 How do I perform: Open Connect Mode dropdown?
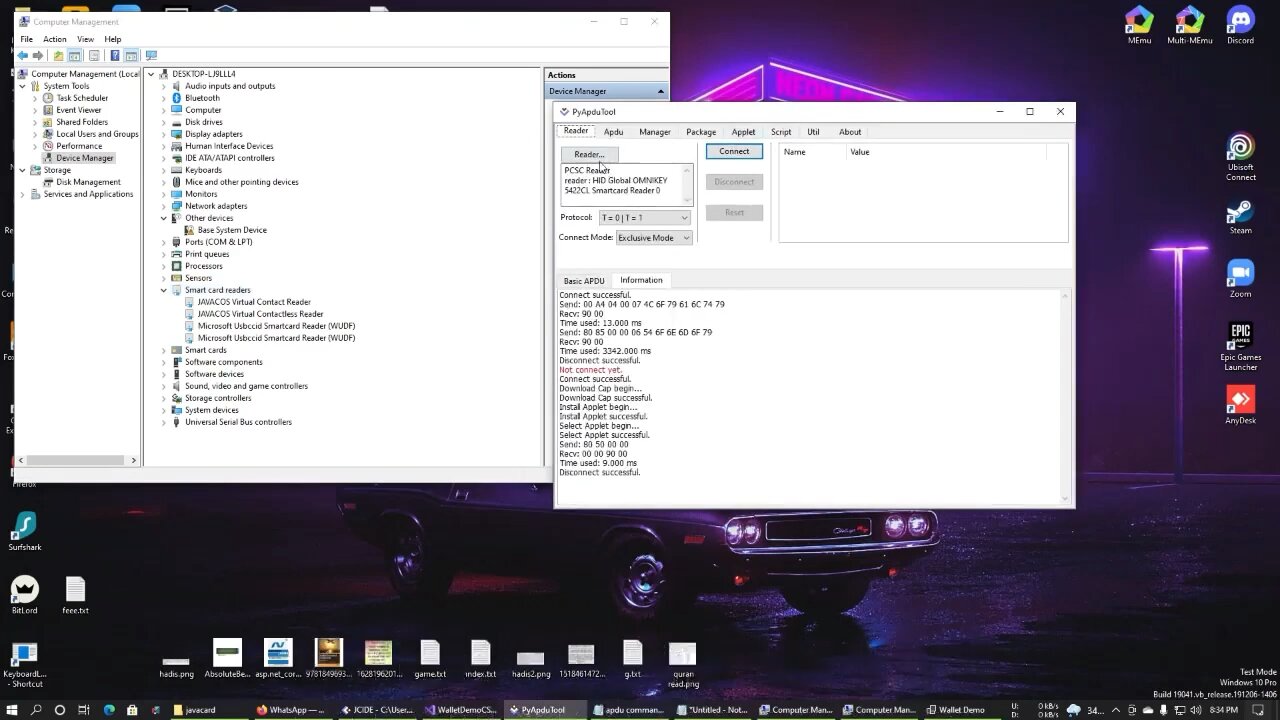point(654,238)
